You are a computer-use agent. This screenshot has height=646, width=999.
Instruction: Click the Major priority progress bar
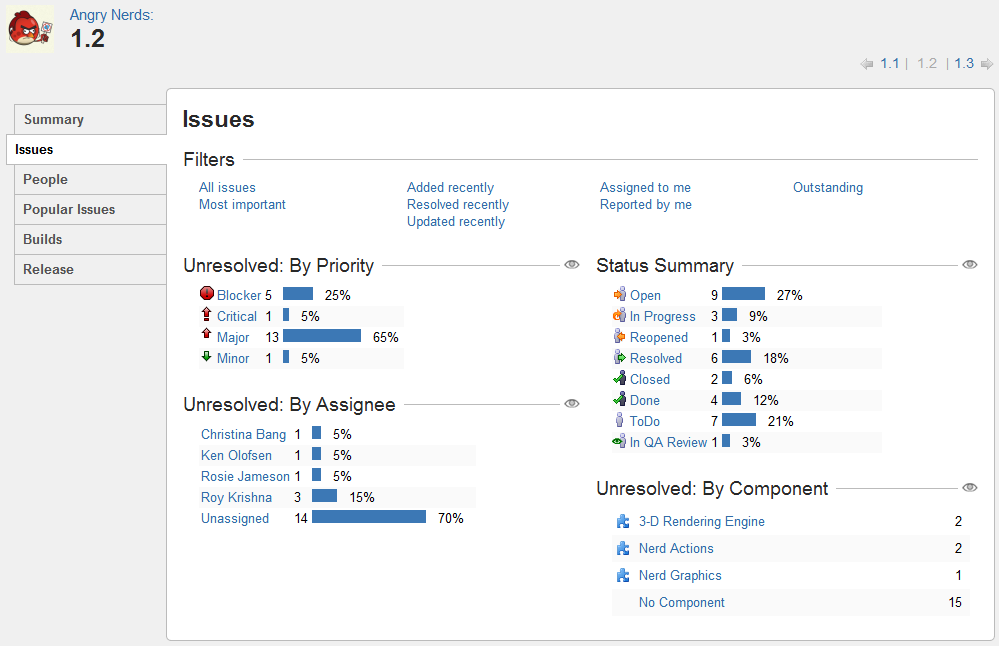pos(322,336)
